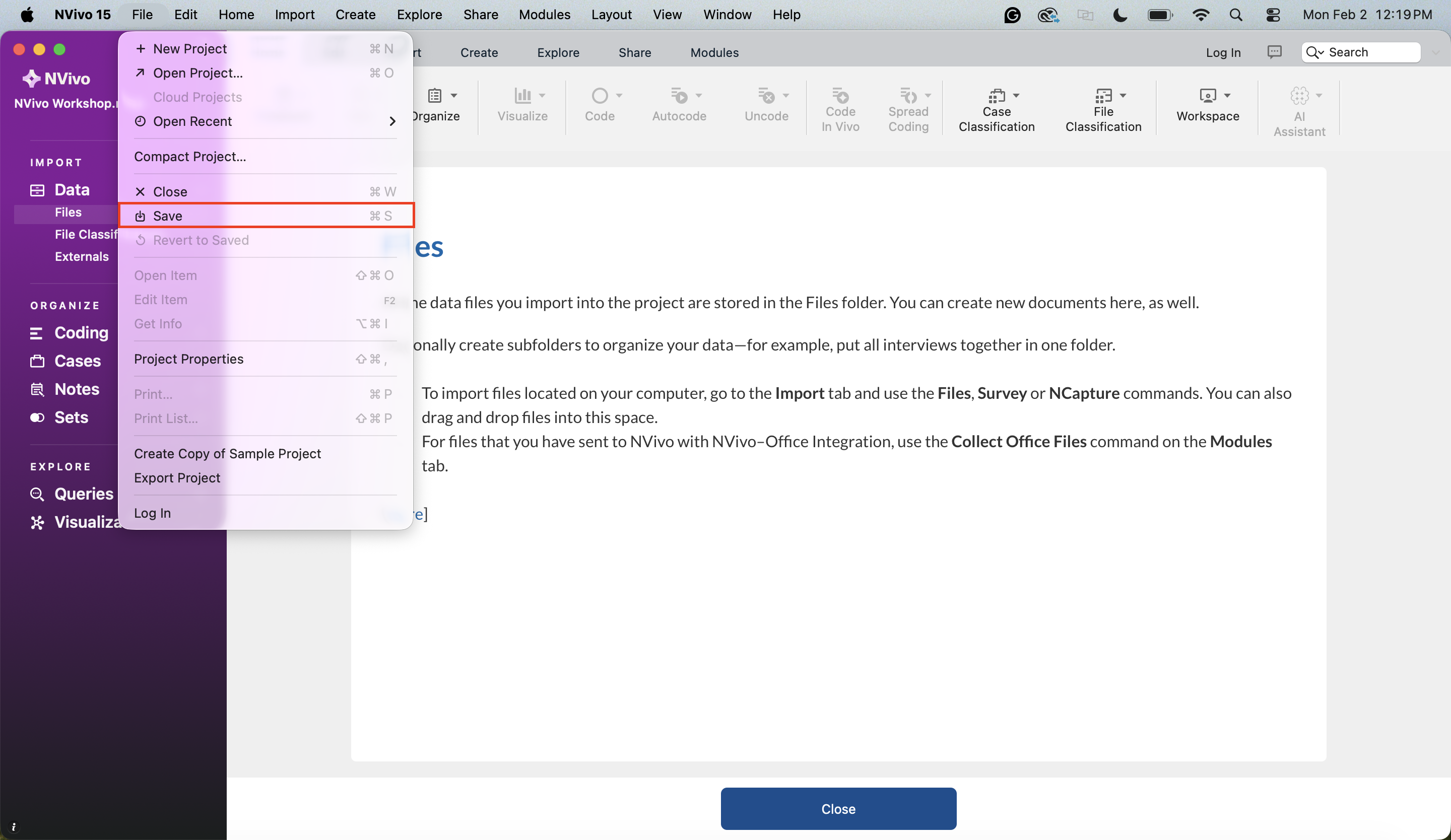Choose Export Project menu entry
This screenshot has height=840, width=1451.
click(266, 478)
